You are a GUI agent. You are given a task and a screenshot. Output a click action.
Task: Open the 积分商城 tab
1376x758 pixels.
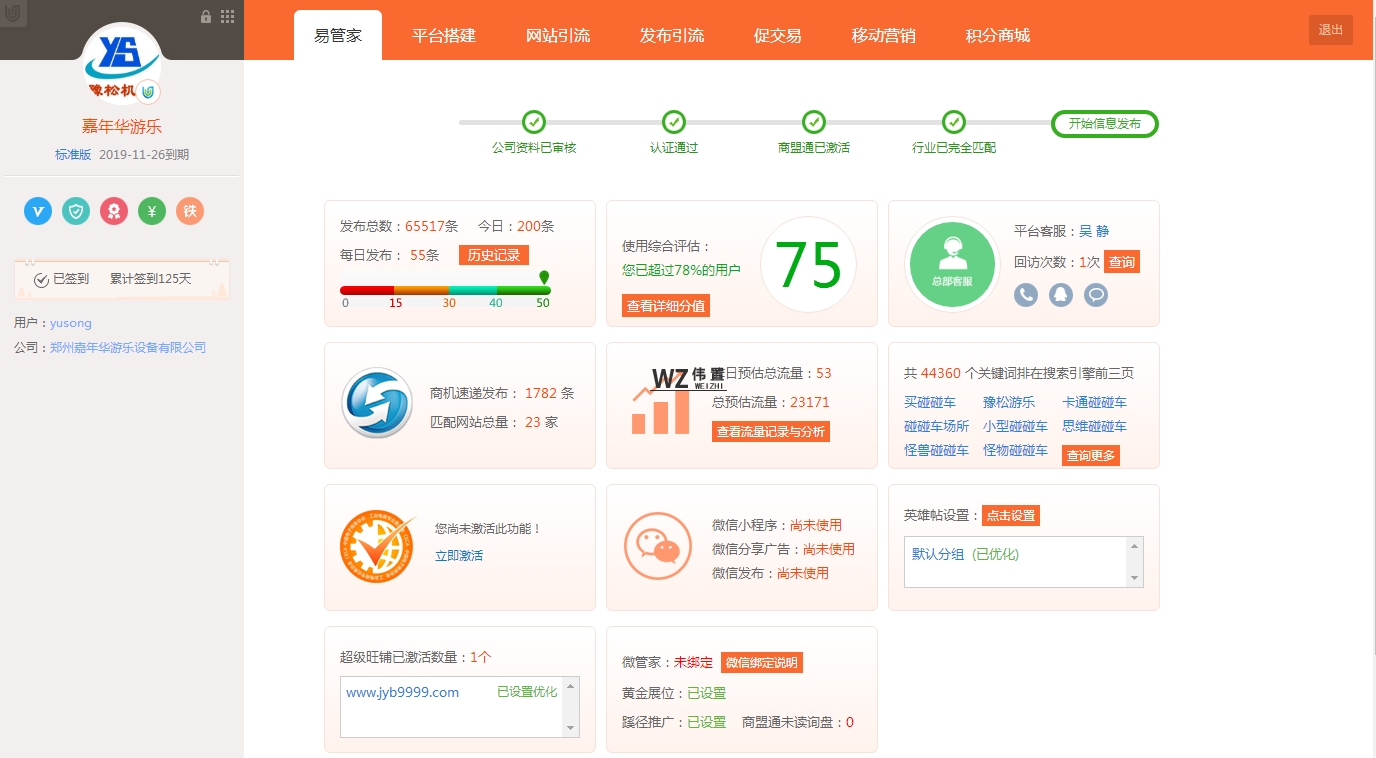tap(997, 36)
